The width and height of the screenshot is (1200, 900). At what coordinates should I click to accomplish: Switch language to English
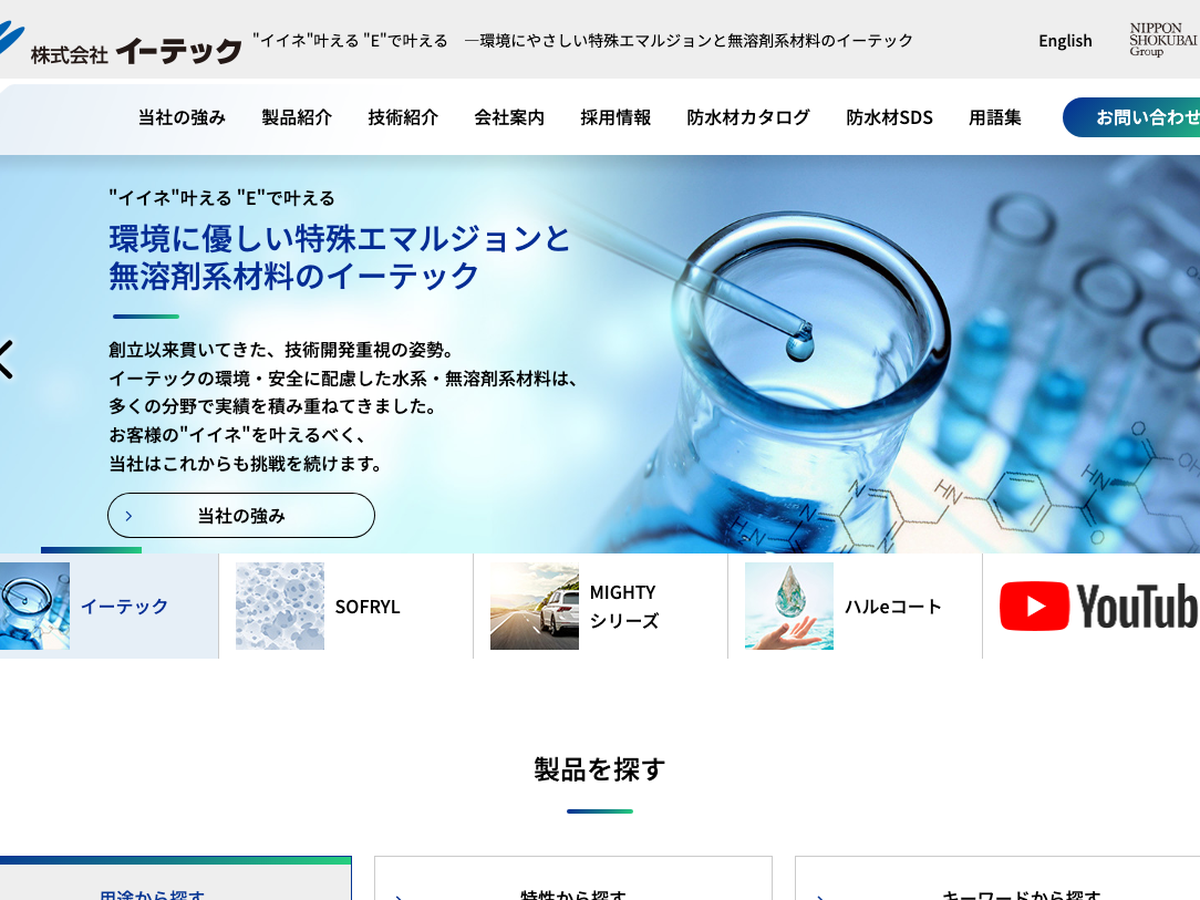[1065, 41]
